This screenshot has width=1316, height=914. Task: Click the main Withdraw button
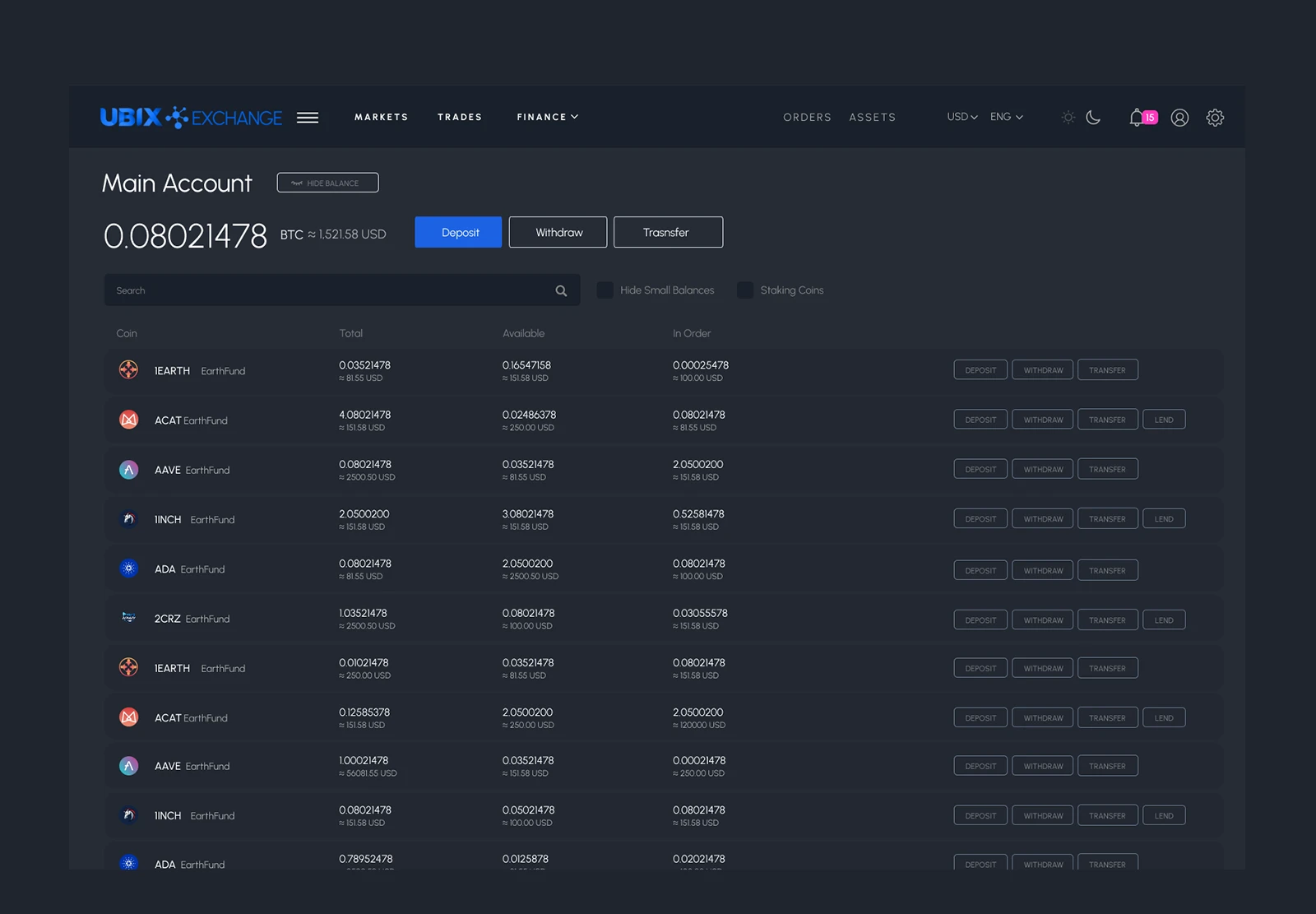tap(558, 232)
